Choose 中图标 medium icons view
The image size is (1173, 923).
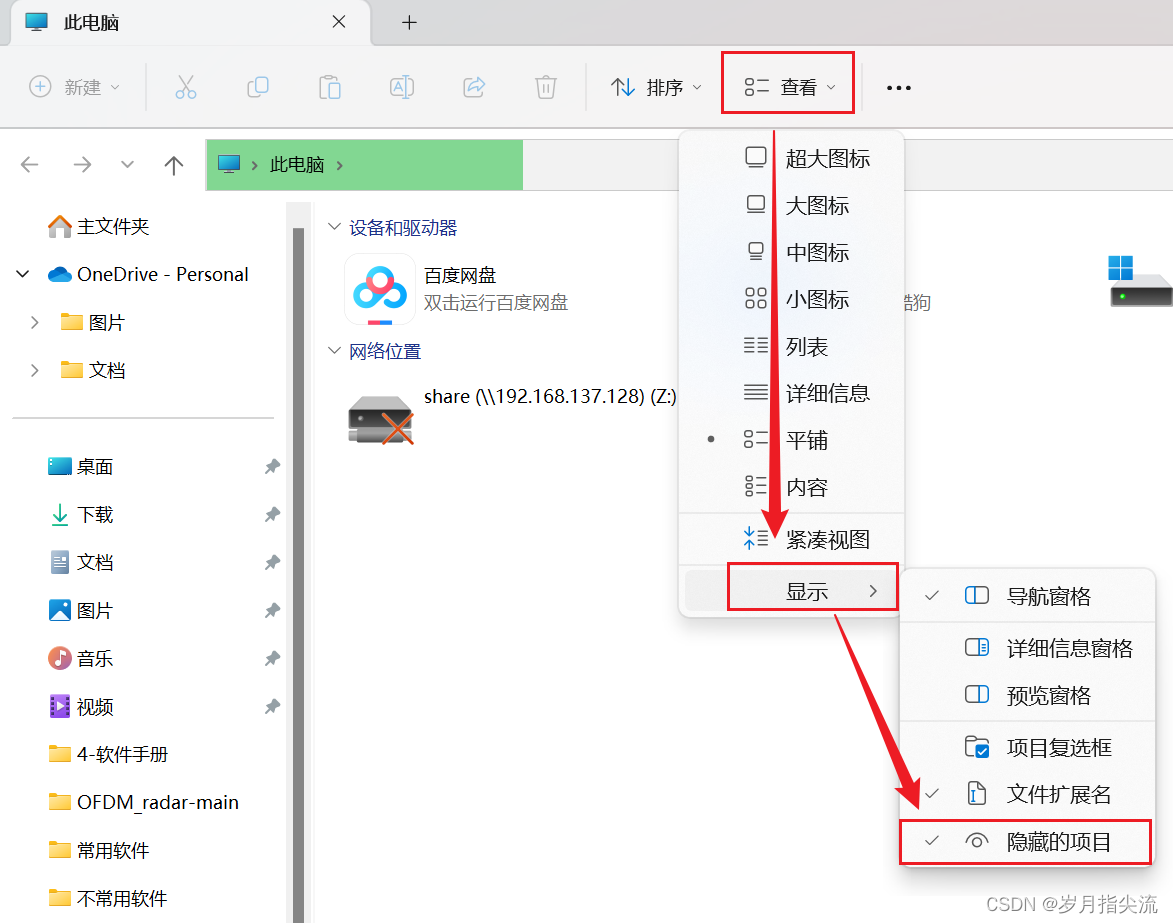click(x=791, y=252)
